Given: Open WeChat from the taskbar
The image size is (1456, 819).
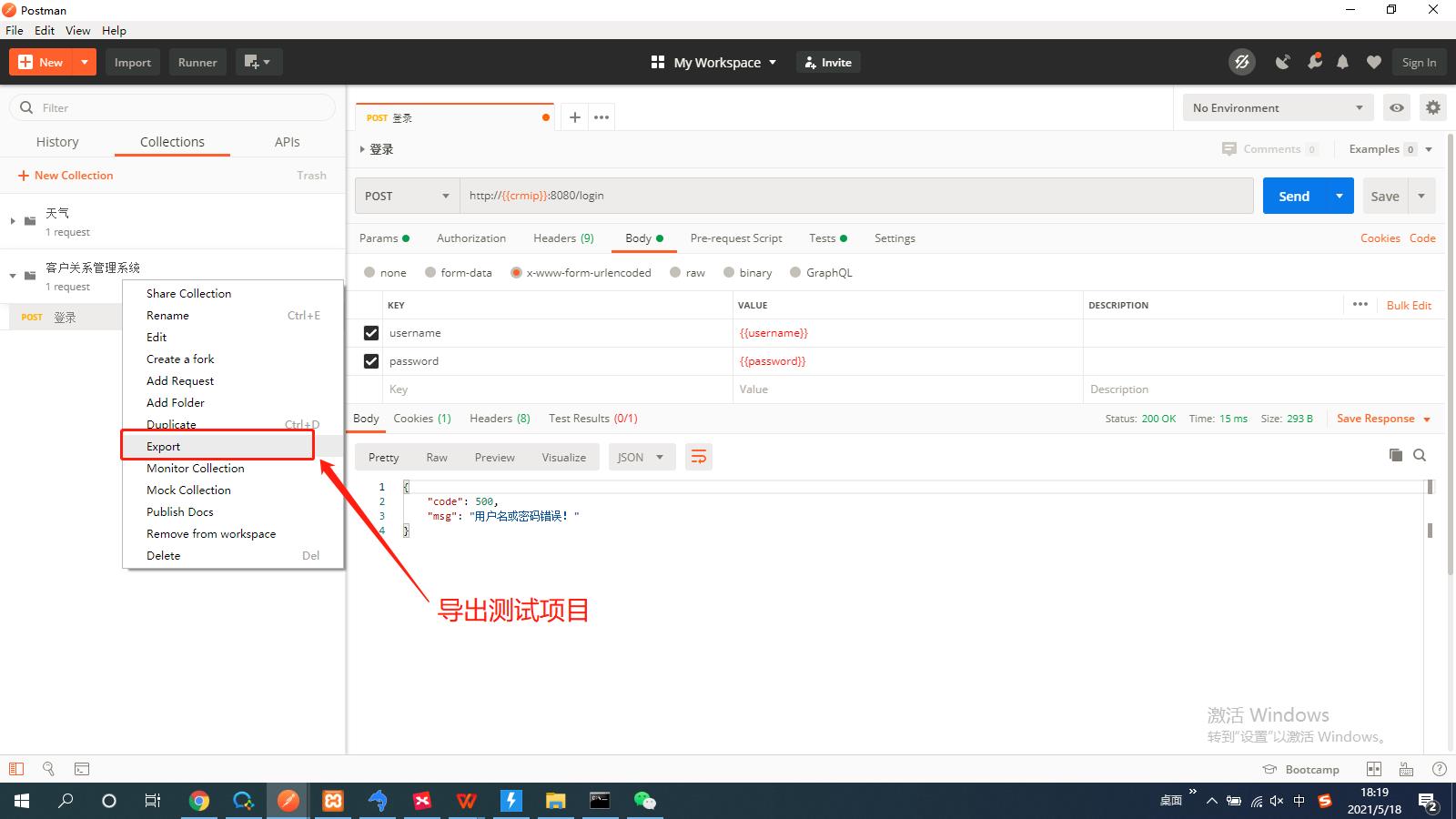Looking at the screenshot, I should coord(644,801).
